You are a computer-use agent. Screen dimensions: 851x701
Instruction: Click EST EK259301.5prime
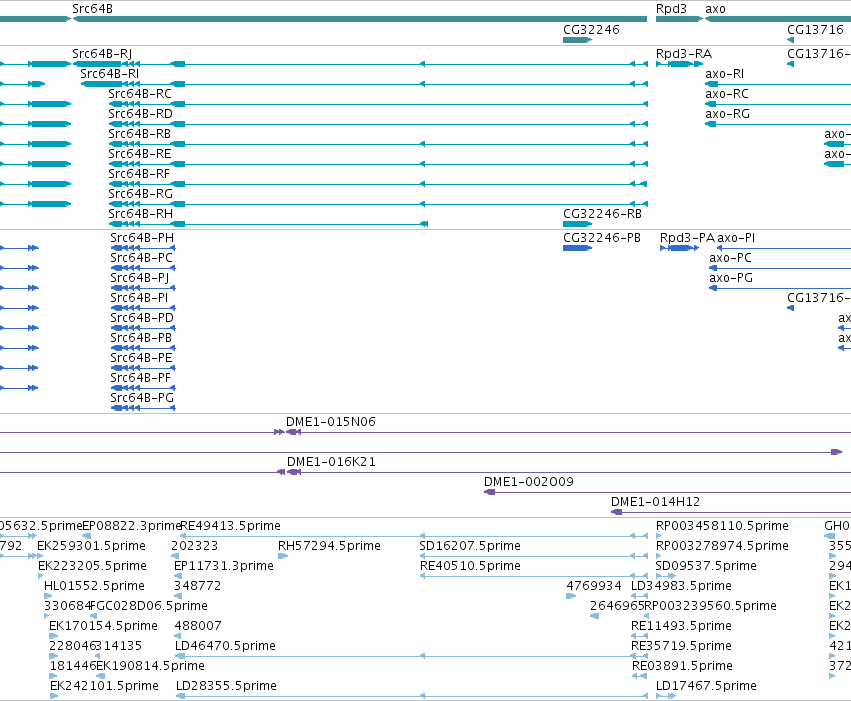click(40, 556)
